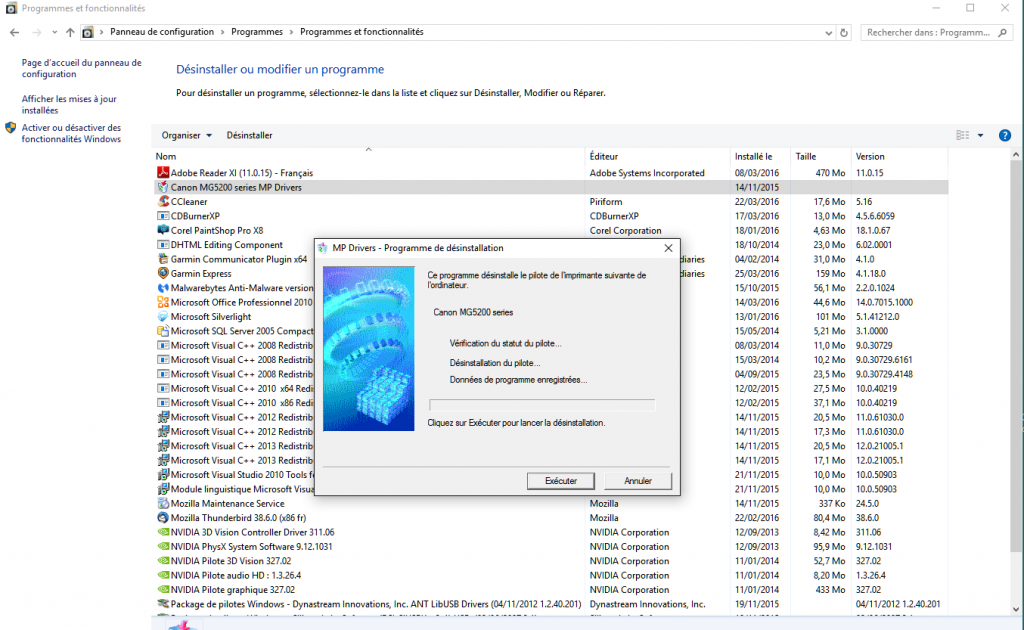Expand the address bar history dropdown
This screenshot has height=630, width=1024.
[828, 32]
